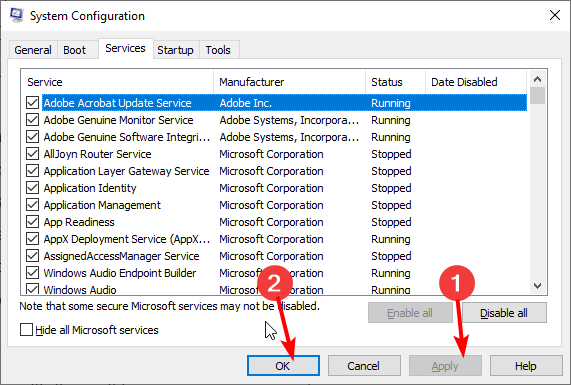Screen dimensions: 571x385
Task: Uncheck Adobe Acrobat Update Service
Action: tap(32, 103)
